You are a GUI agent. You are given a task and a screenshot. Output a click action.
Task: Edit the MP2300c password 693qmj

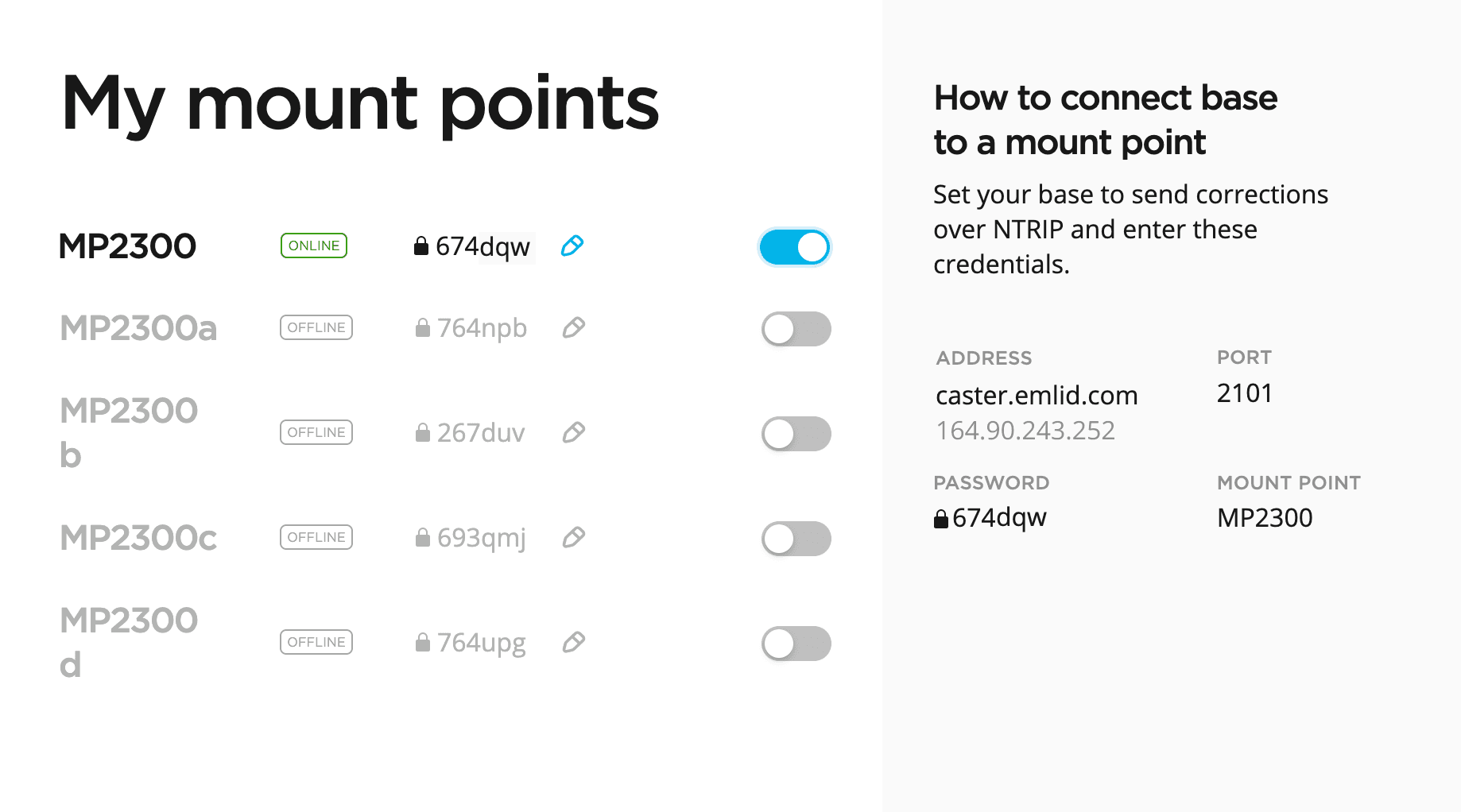[x=574, y=537]
